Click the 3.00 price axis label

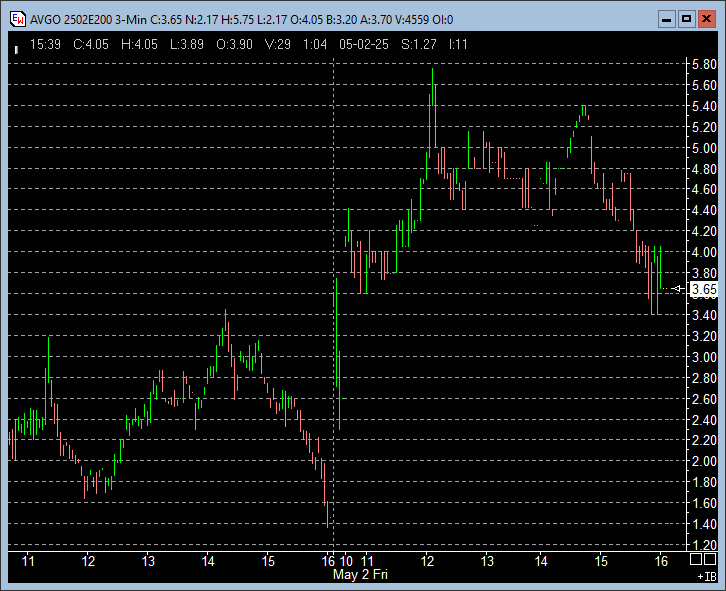coord(704,357)
